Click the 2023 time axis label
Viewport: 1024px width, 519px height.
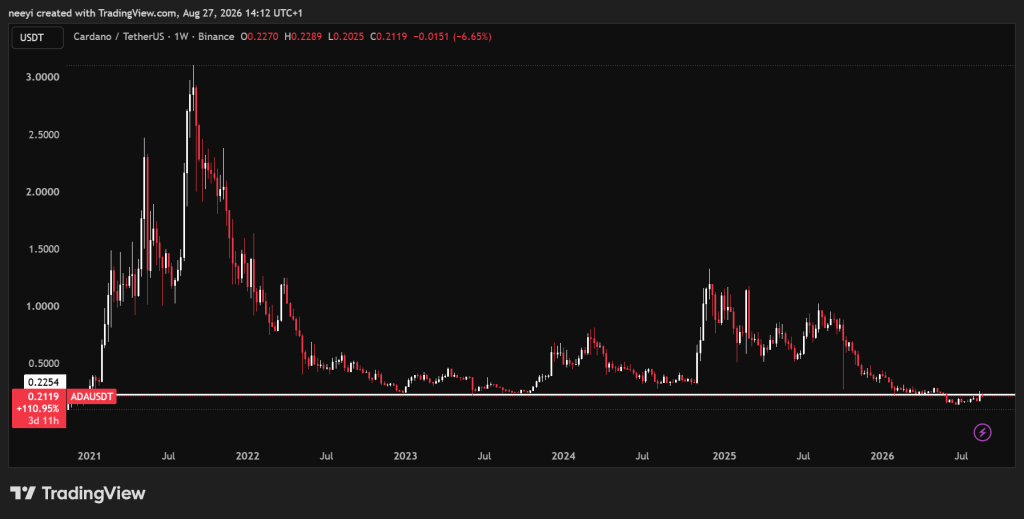405,456
